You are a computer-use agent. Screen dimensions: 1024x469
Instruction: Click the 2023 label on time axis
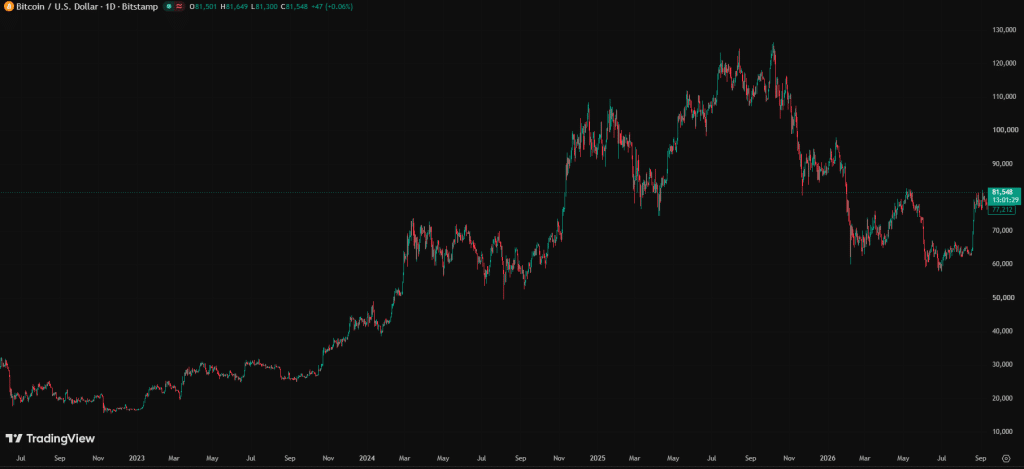tap(135, 459)
